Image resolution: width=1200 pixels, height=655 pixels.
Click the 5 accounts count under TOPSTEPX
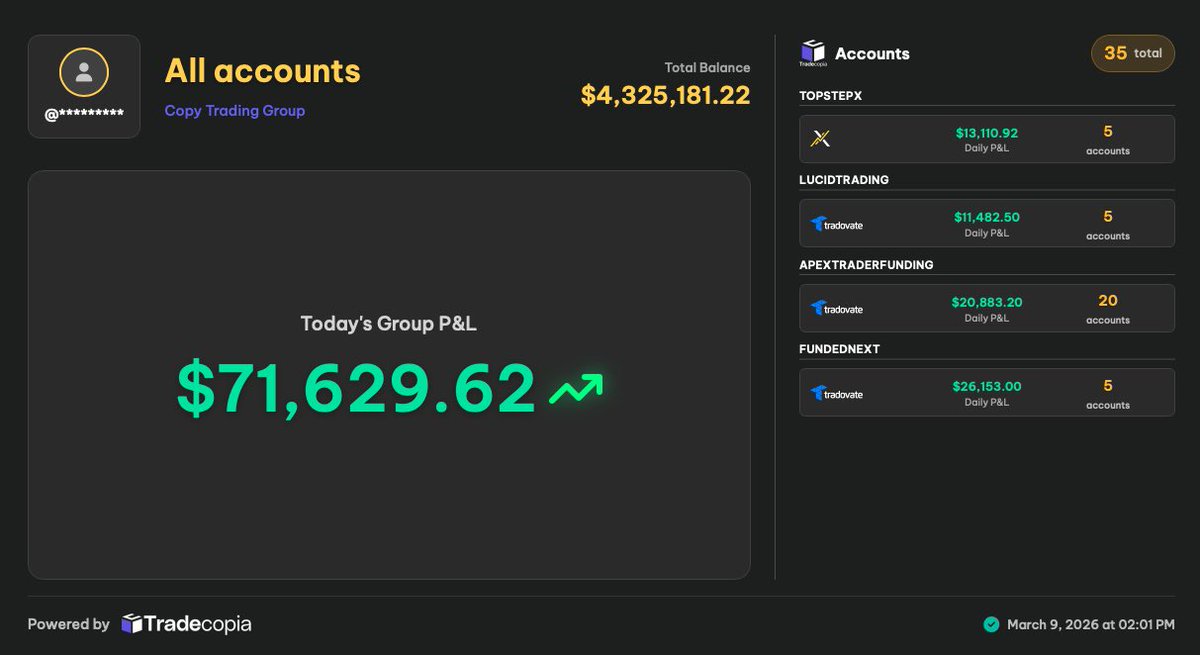click(1108, 140)
